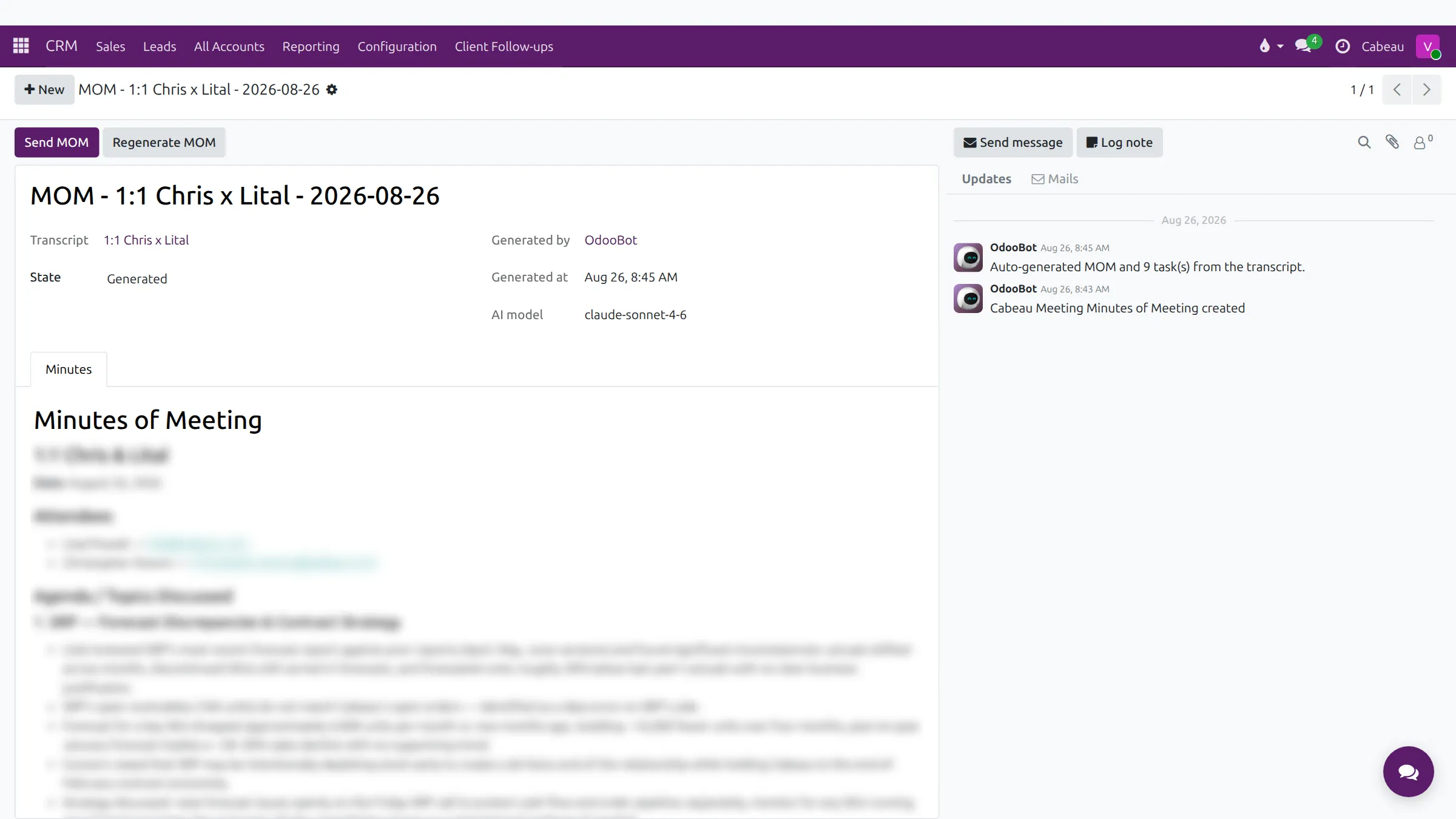
Task: Create a New record
Action: click(x=44, y=90)
